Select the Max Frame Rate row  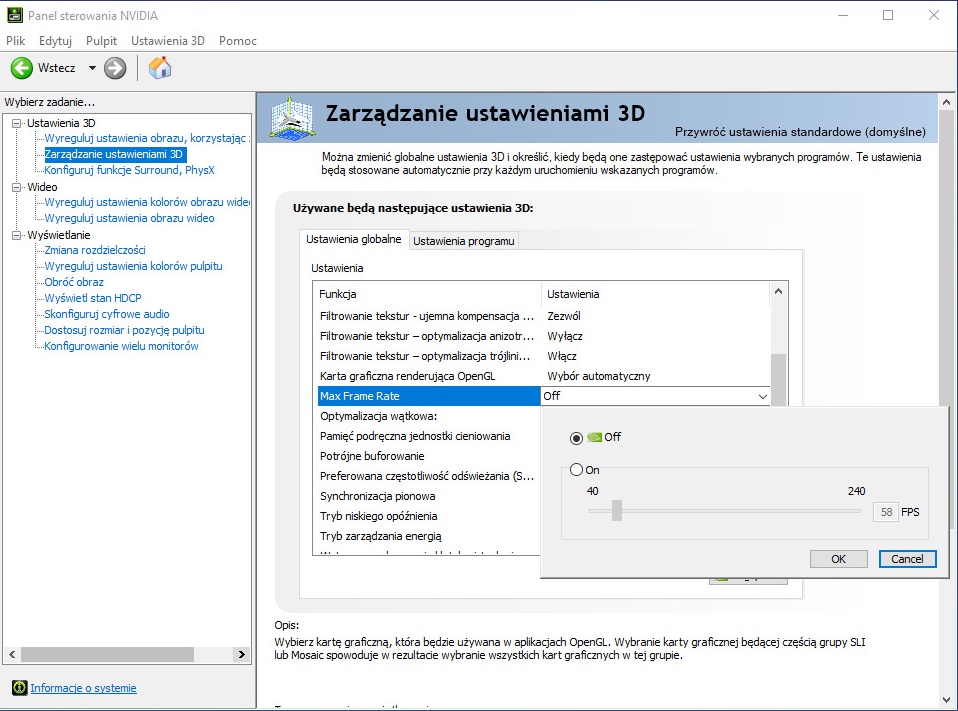(429, 396)
